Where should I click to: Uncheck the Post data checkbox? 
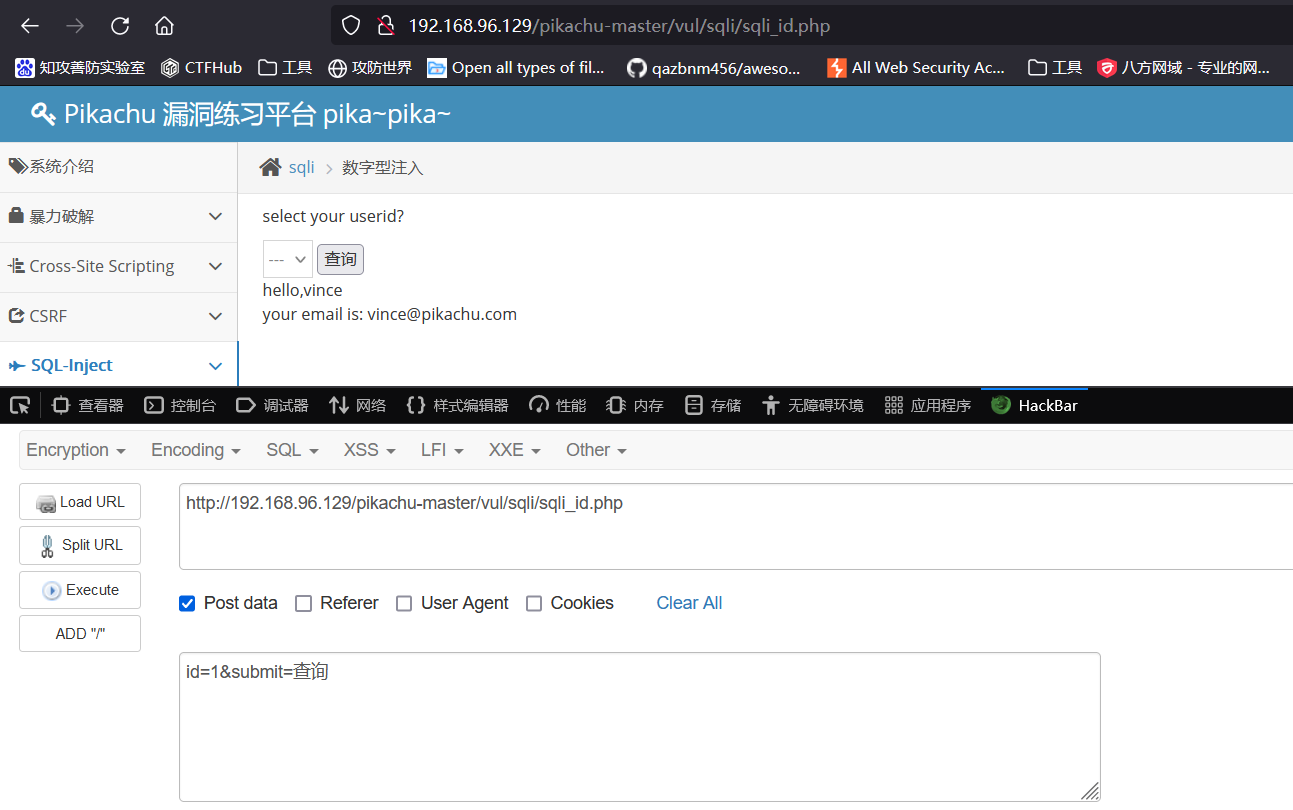(187, 603)
